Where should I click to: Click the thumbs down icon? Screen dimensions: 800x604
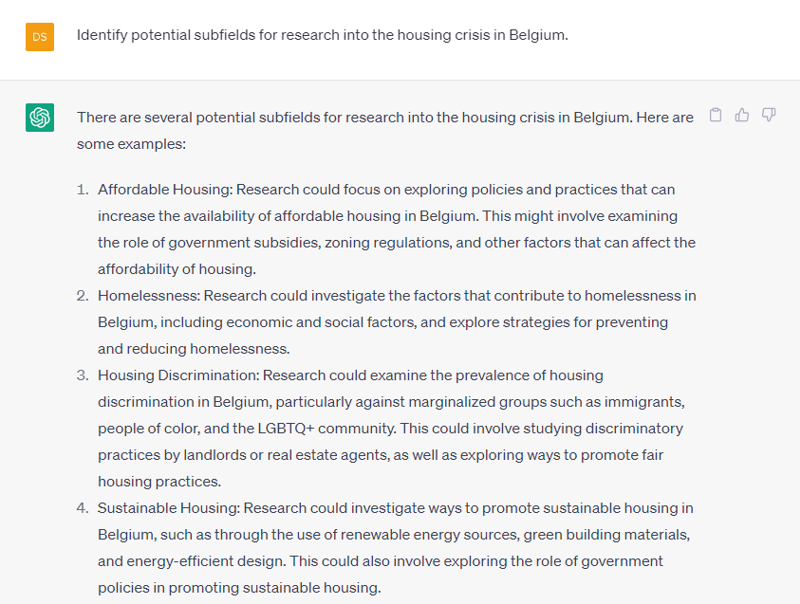coord(768,116)
